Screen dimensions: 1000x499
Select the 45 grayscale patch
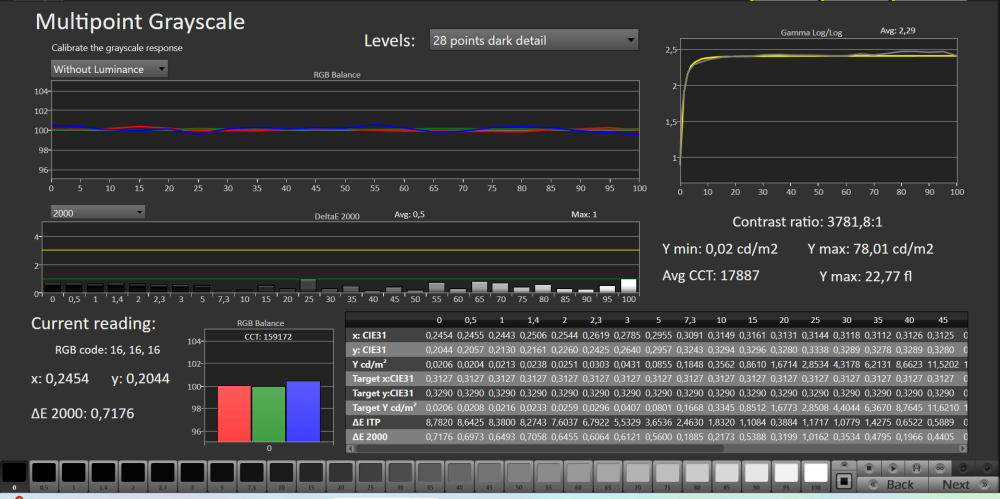[490, 477]
